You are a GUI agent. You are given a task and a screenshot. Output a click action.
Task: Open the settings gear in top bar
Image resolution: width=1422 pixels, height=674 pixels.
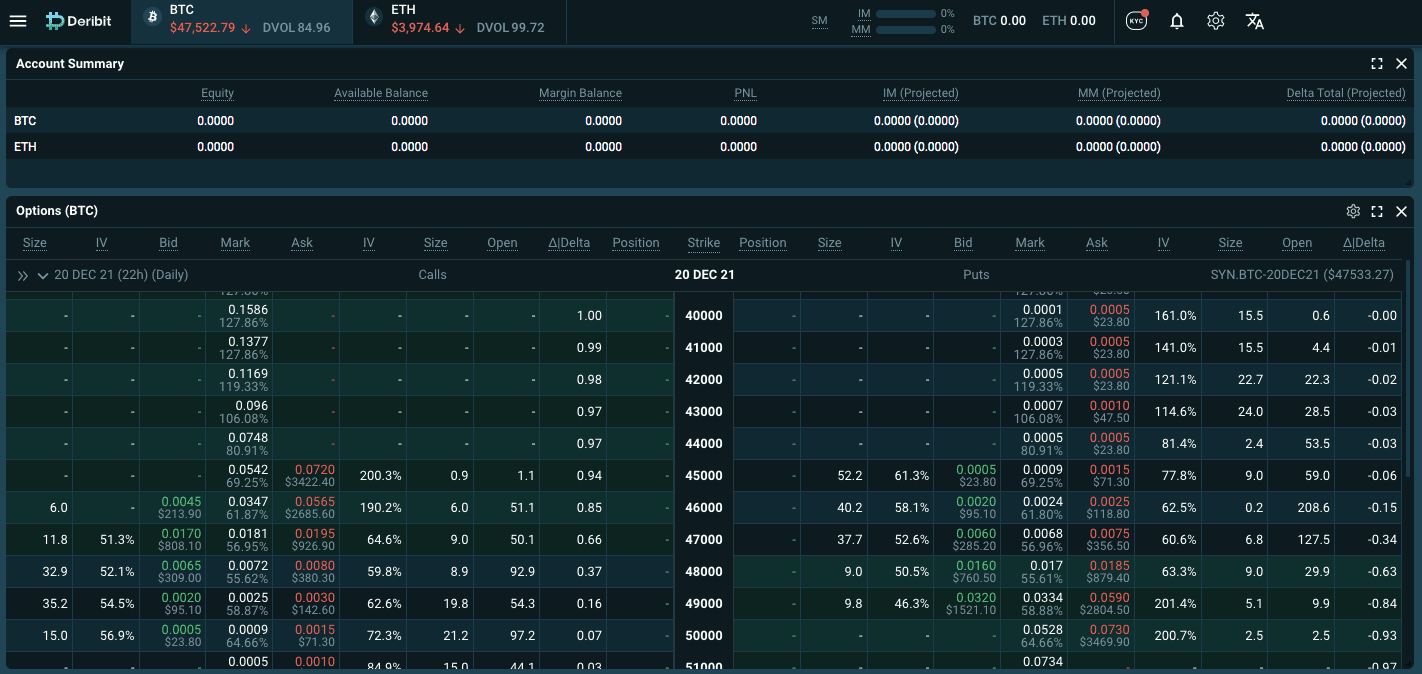tap(1216, 21)
